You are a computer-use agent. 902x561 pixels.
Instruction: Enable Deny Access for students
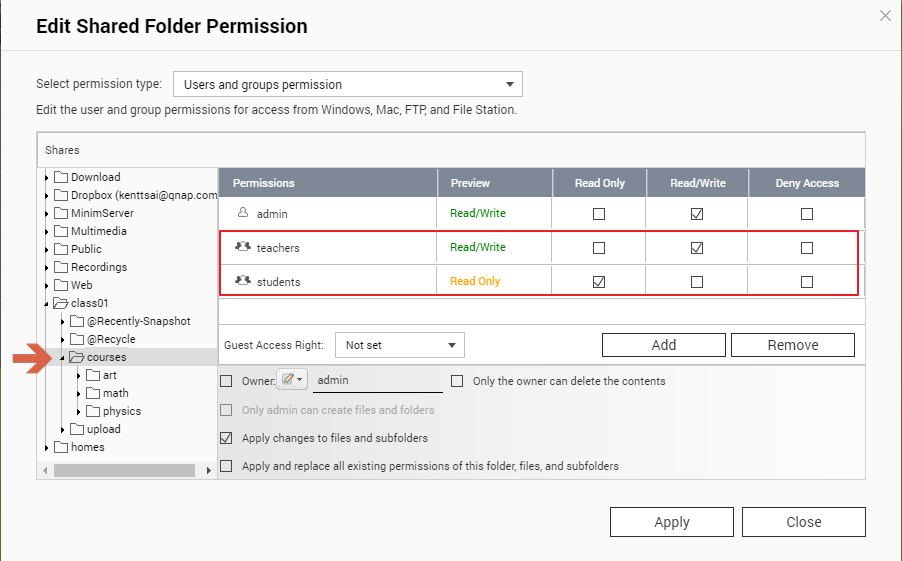tap(807, 282)
